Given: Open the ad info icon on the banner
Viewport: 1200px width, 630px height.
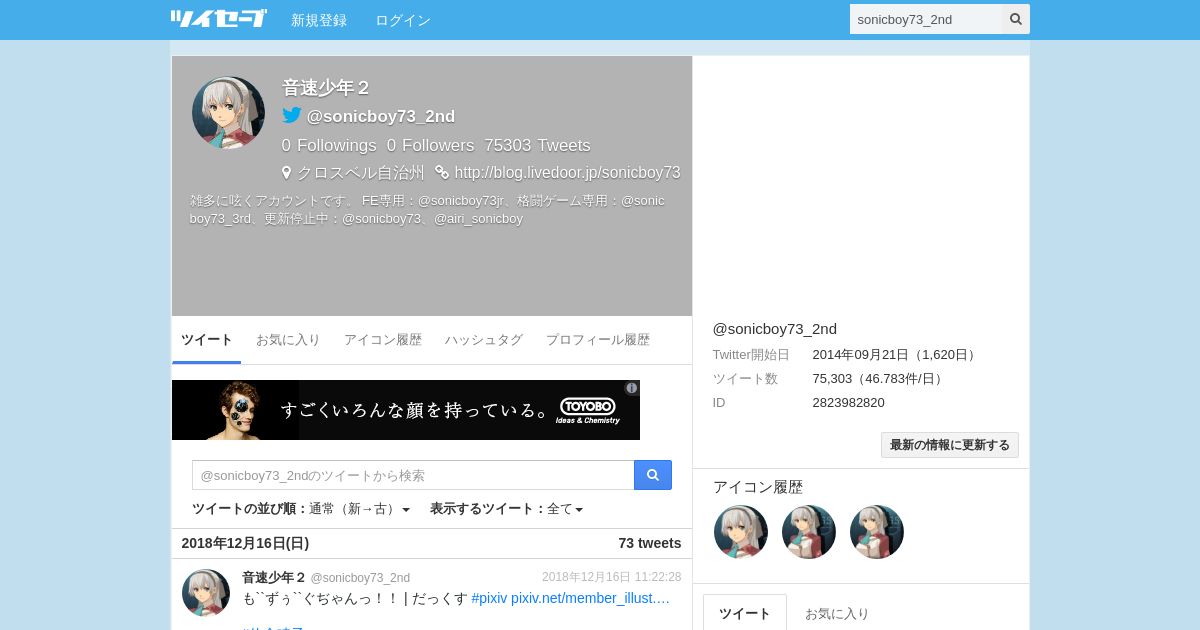Looking at the screenshot, I should pos(632,388).
